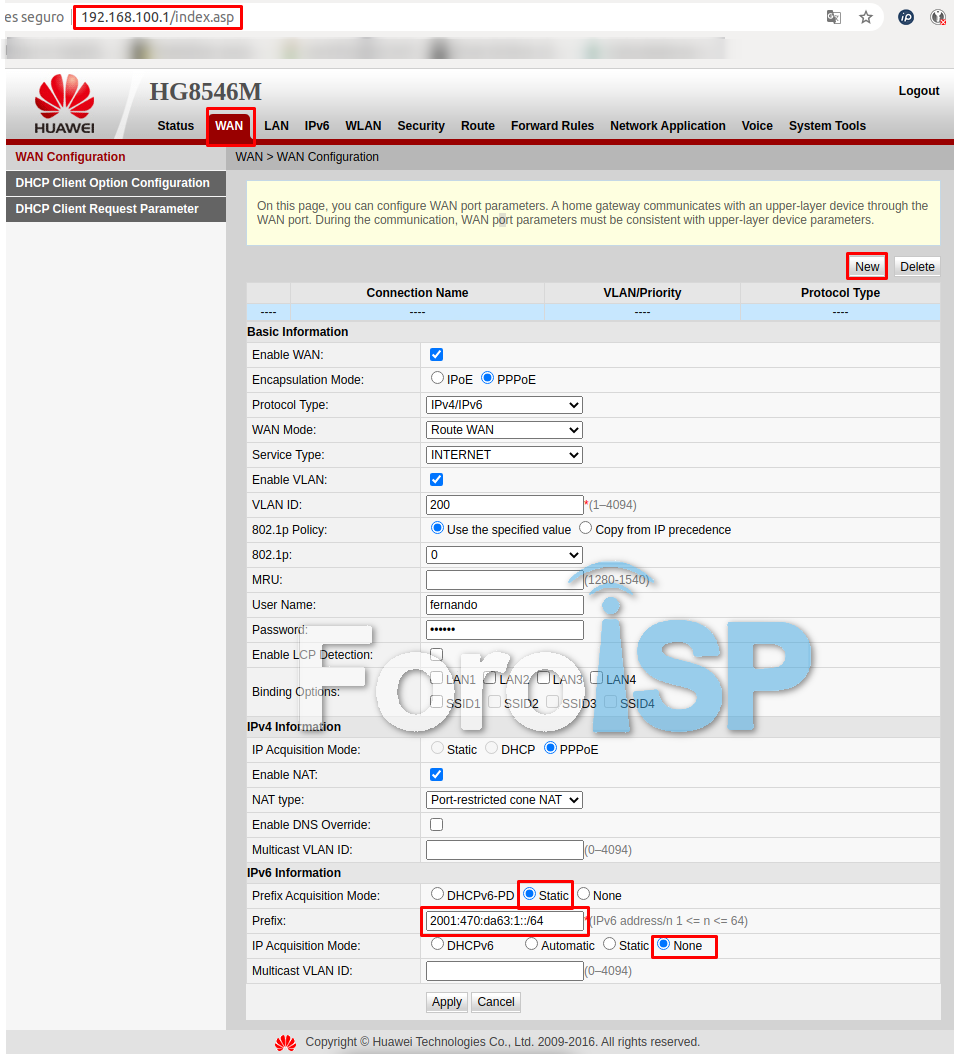Click the New connection button
954x1054 pixels.
[867, 266]
